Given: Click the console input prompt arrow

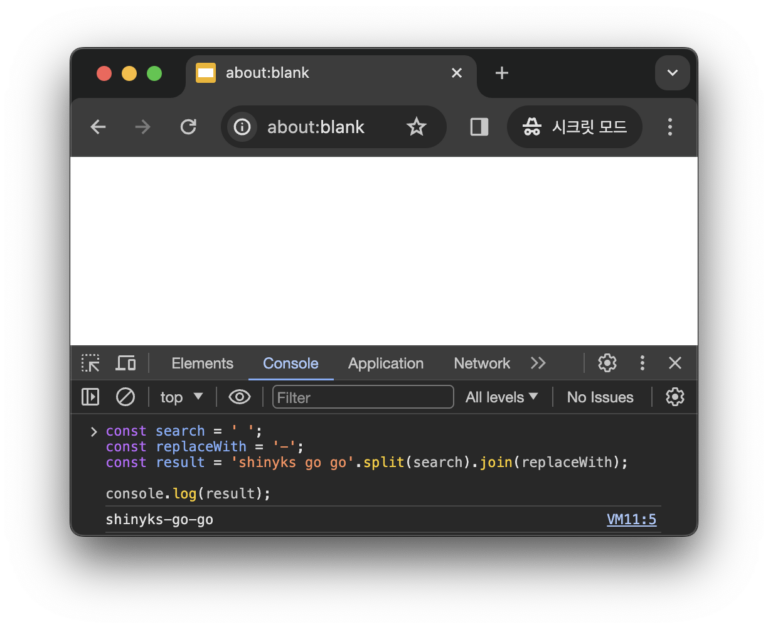Looking at the screenshot, I should coord(94,432).
